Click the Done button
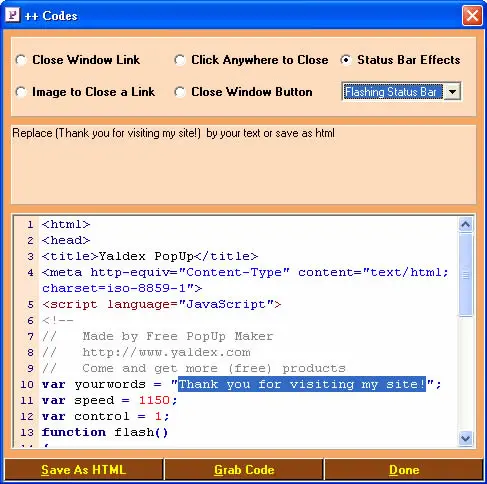 coord(404,470)
